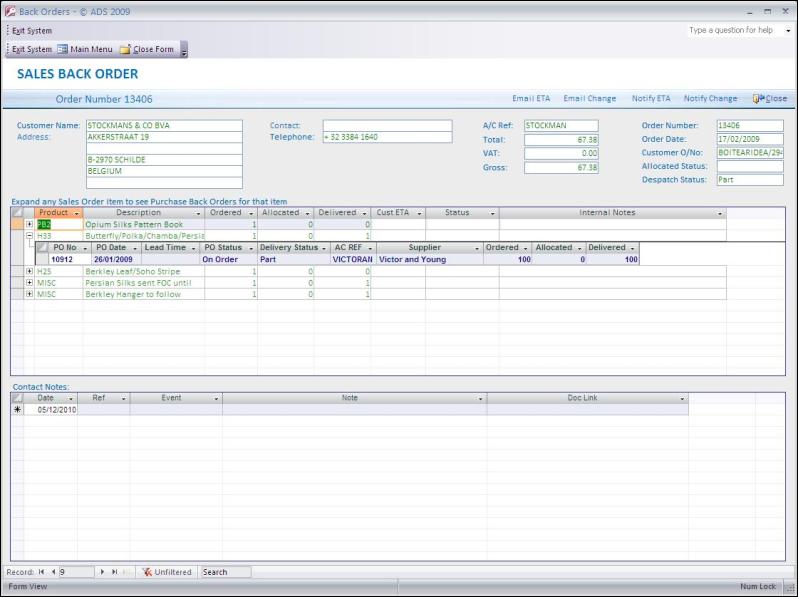Viewport: 798px width, 597px height.
Task: Select PO number 10912 cell
Action: (x=70, y=260)
